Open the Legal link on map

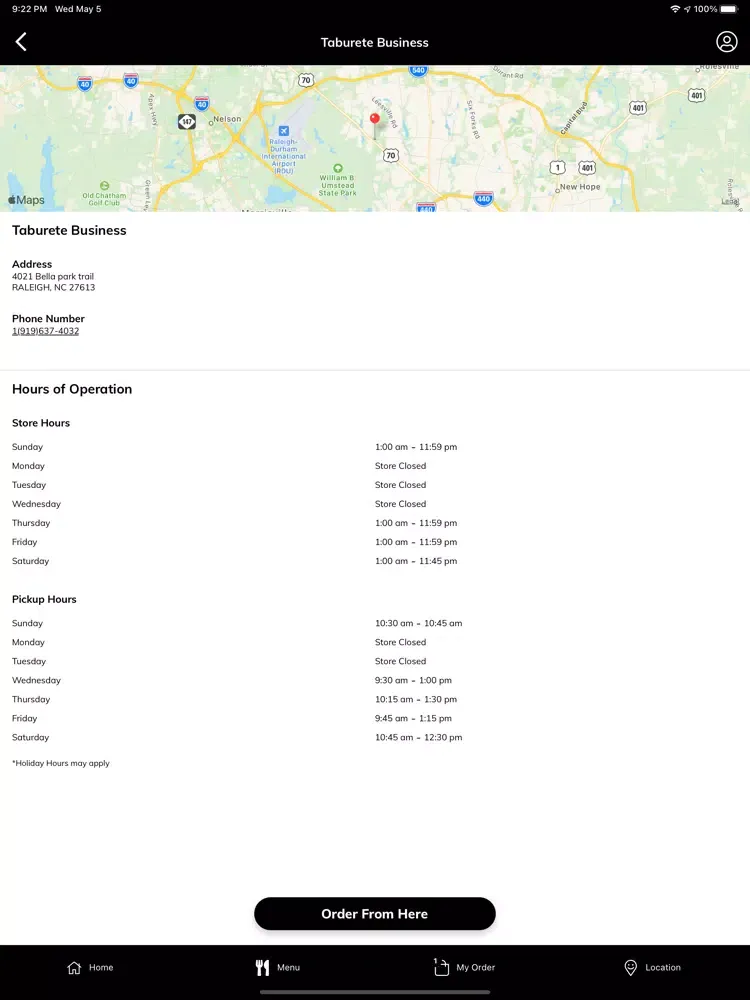[730, 201]
